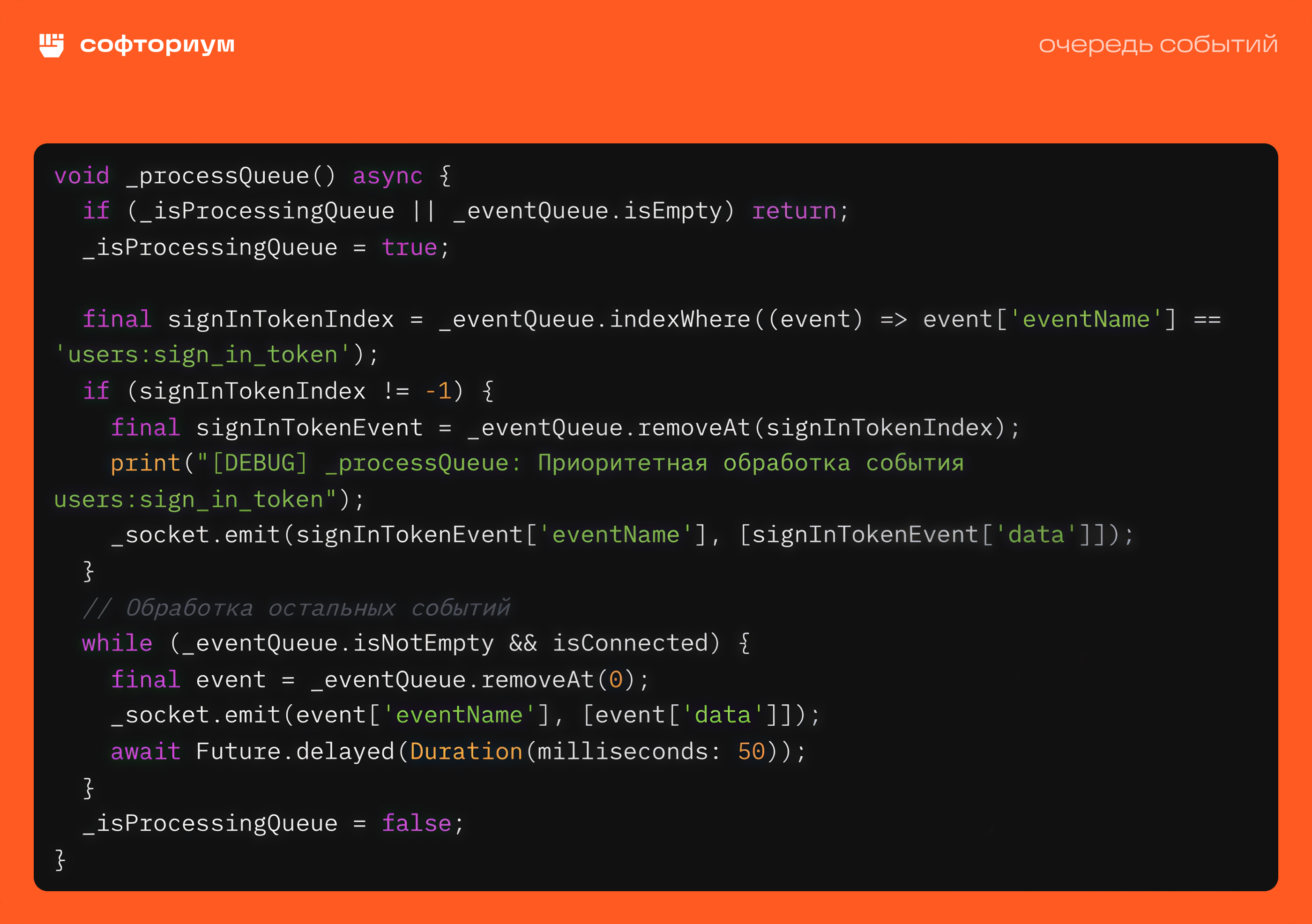The width and height of the screenshot is (1312, 924).
Task: Click the return keyword
Action: [x=794, y=211]
